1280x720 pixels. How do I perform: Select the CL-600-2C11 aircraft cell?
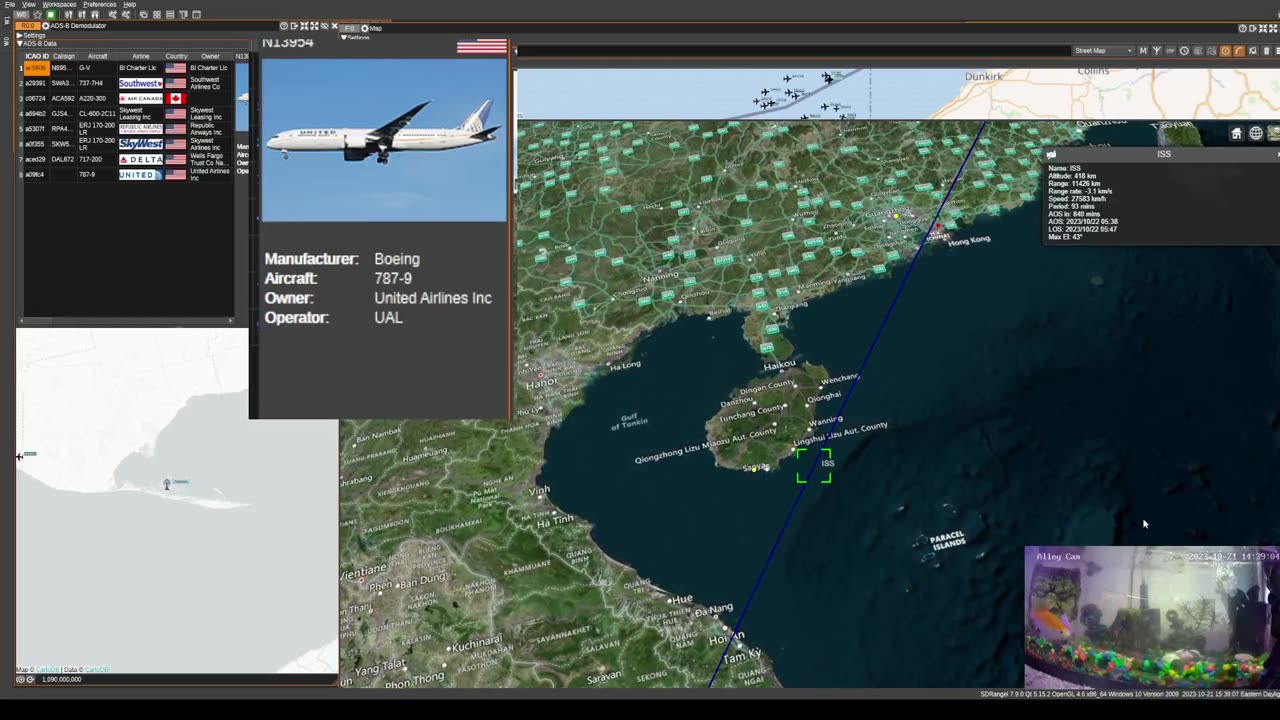(x=98, y=113)
